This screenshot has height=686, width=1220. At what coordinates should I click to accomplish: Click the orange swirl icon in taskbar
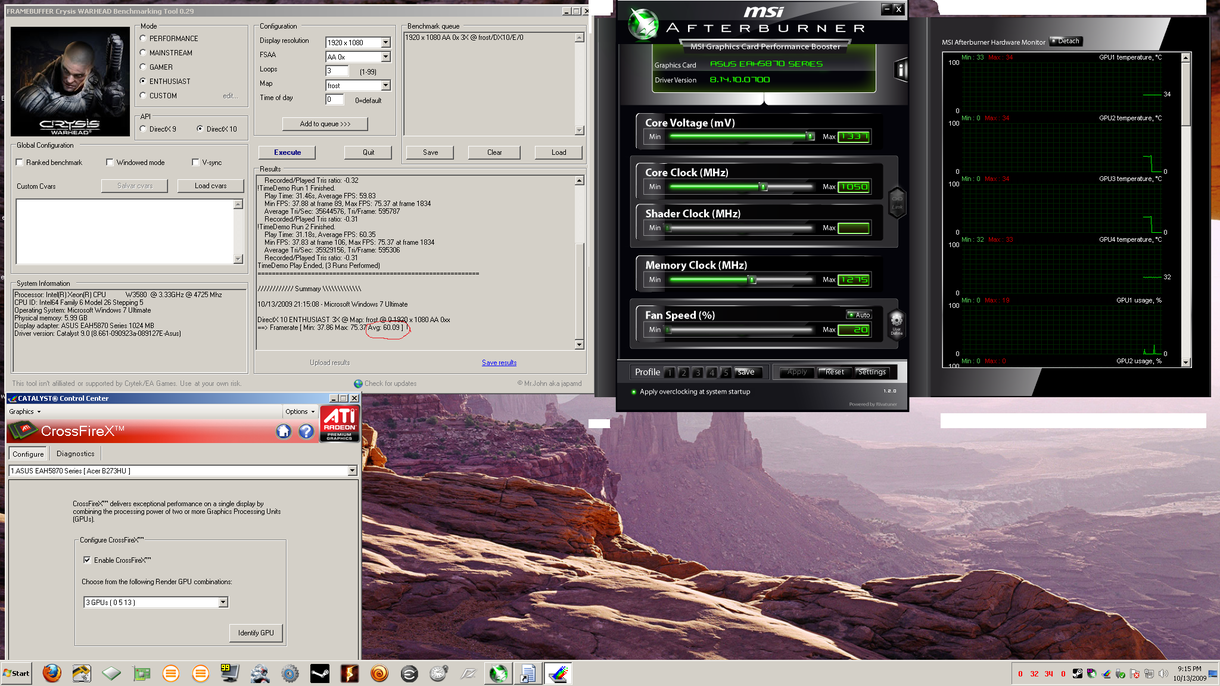coord(379,674)
